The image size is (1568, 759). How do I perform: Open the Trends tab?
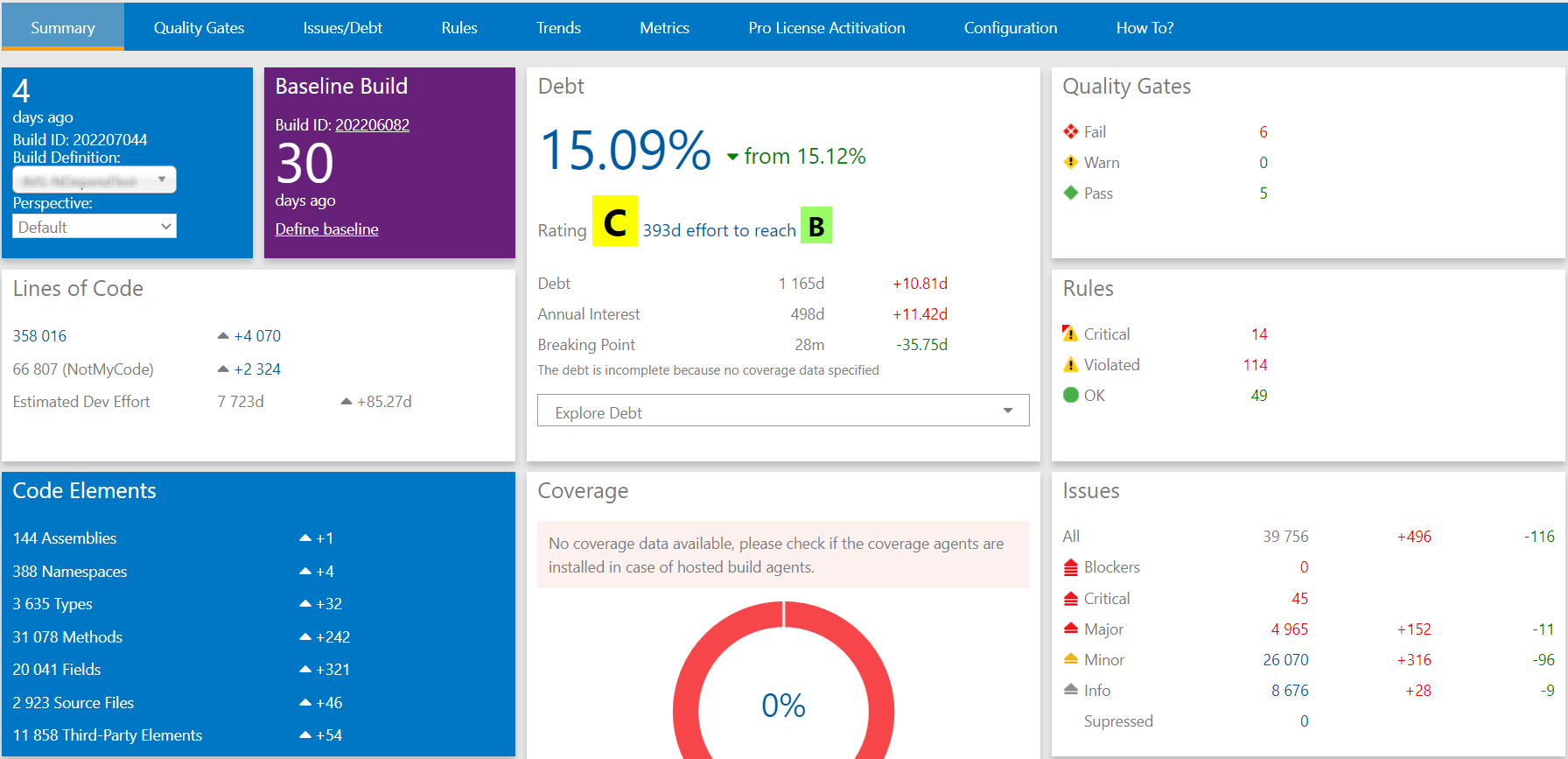(x=558, y=27)
